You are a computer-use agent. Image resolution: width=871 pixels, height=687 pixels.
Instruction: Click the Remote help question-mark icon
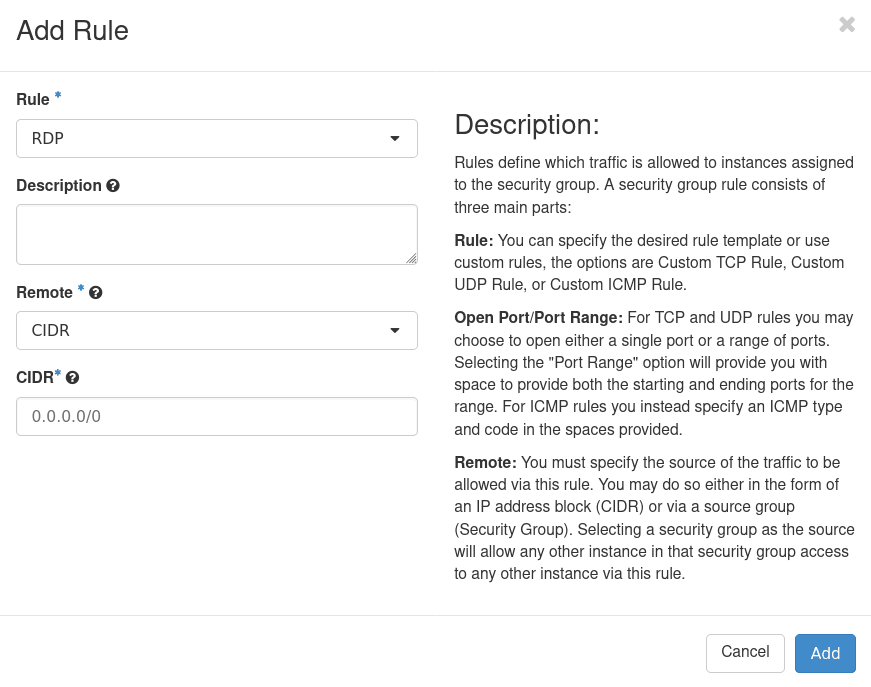pos(96,293)
